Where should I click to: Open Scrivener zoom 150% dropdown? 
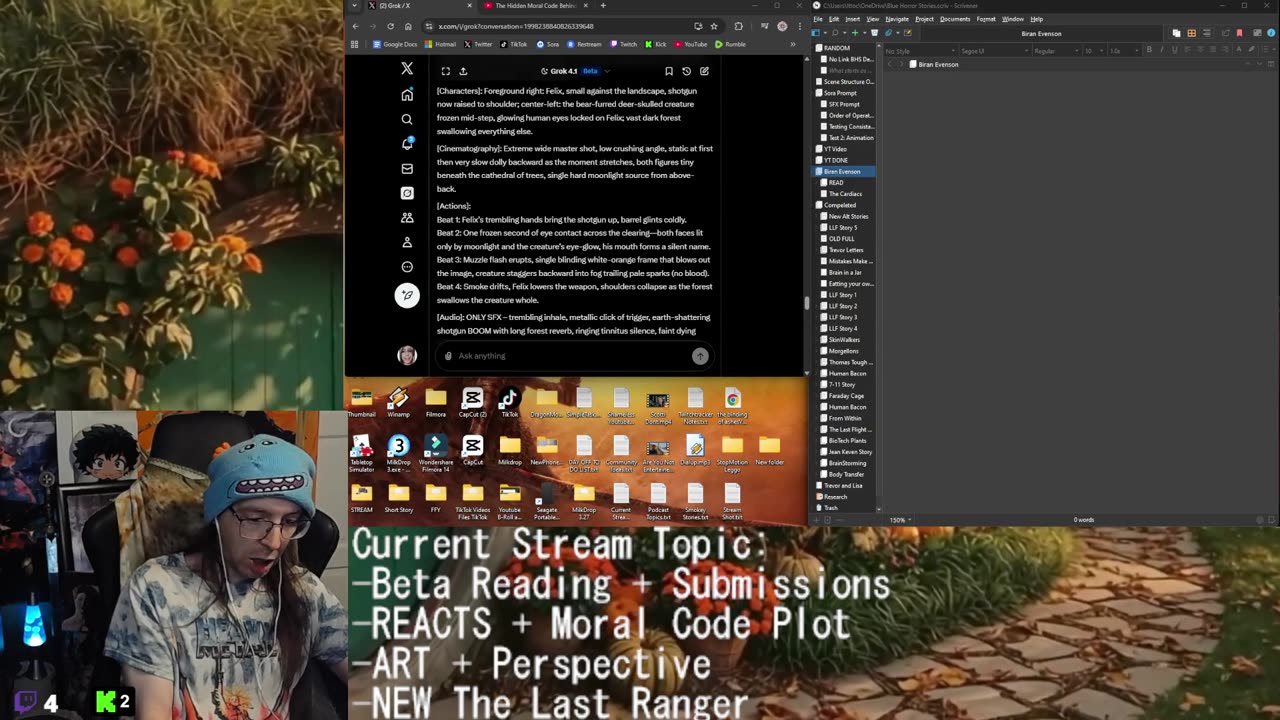900,520
